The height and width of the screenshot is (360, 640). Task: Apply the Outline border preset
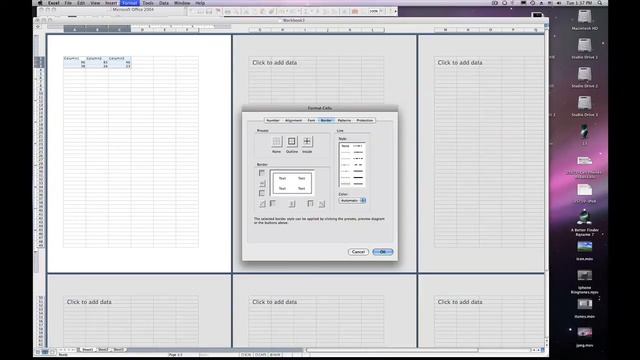(x=291, y=141)
